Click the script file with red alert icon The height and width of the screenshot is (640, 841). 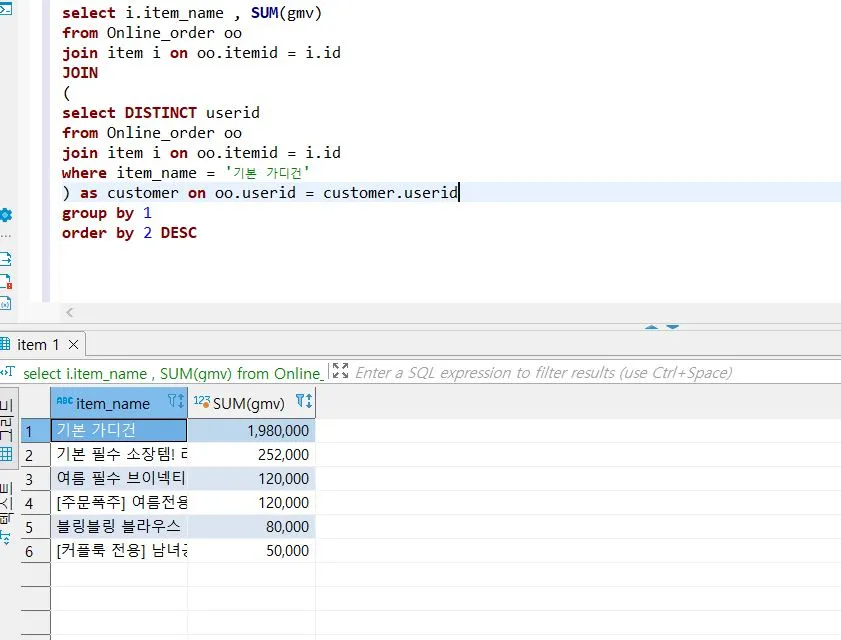point(5,282)
